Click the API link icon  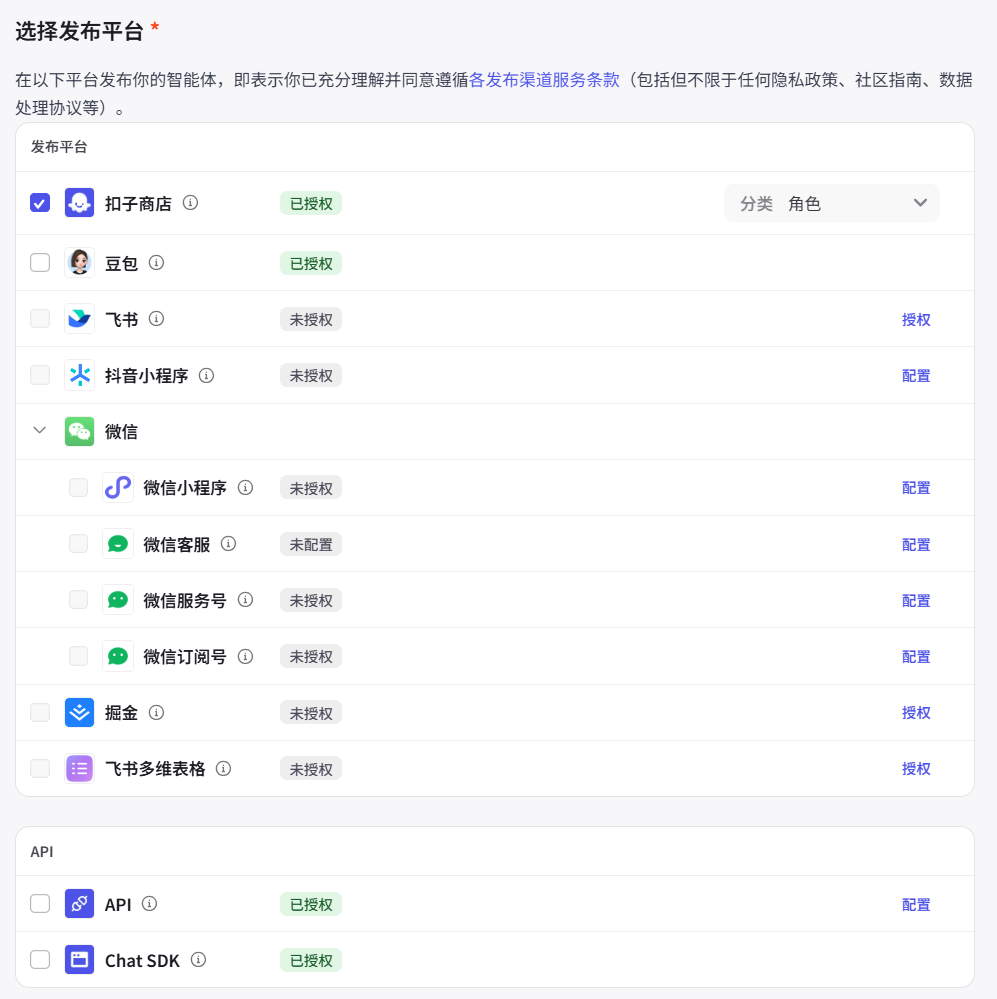click(x=79, y=903)
